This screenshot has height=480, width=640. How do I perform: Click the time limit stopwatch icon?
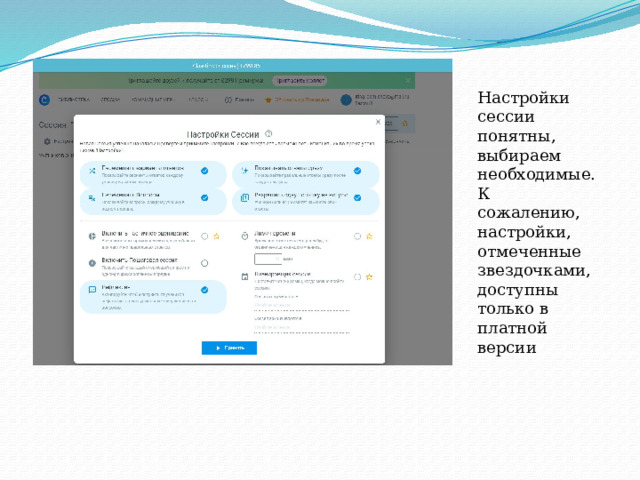tap(244, 236)
